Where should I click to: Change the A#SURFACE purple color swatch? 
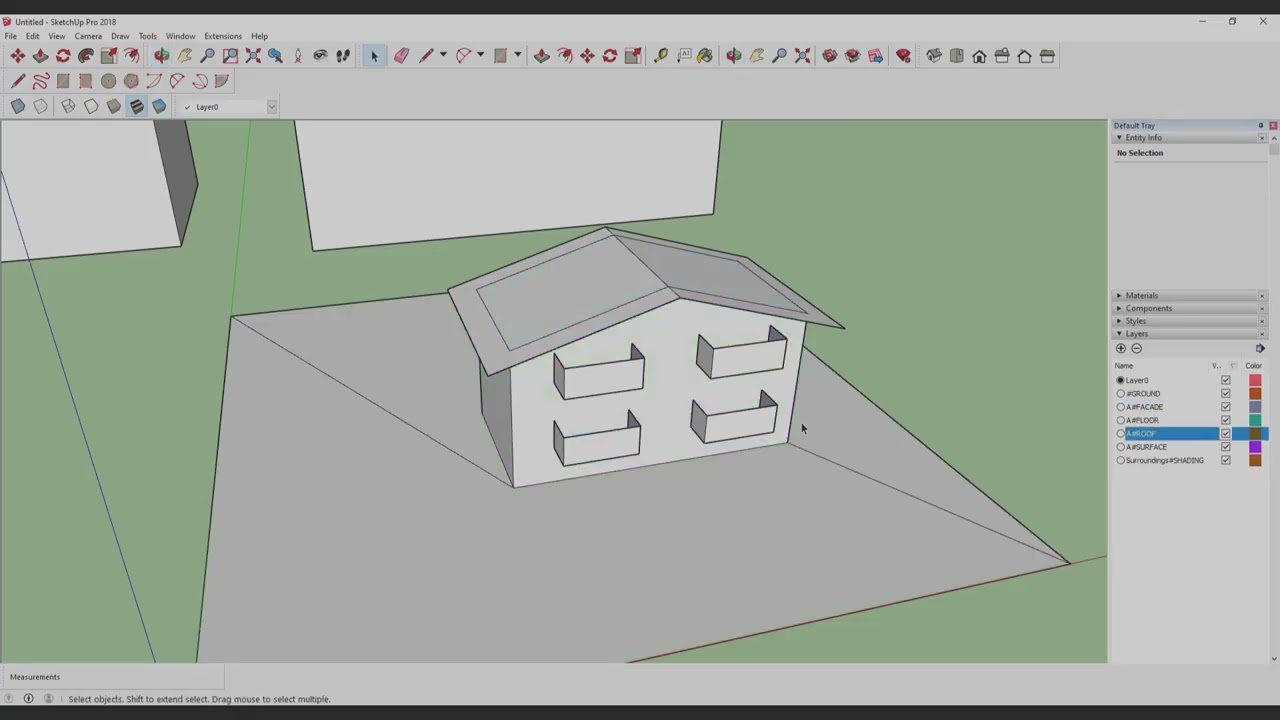tap(1255, 447)
